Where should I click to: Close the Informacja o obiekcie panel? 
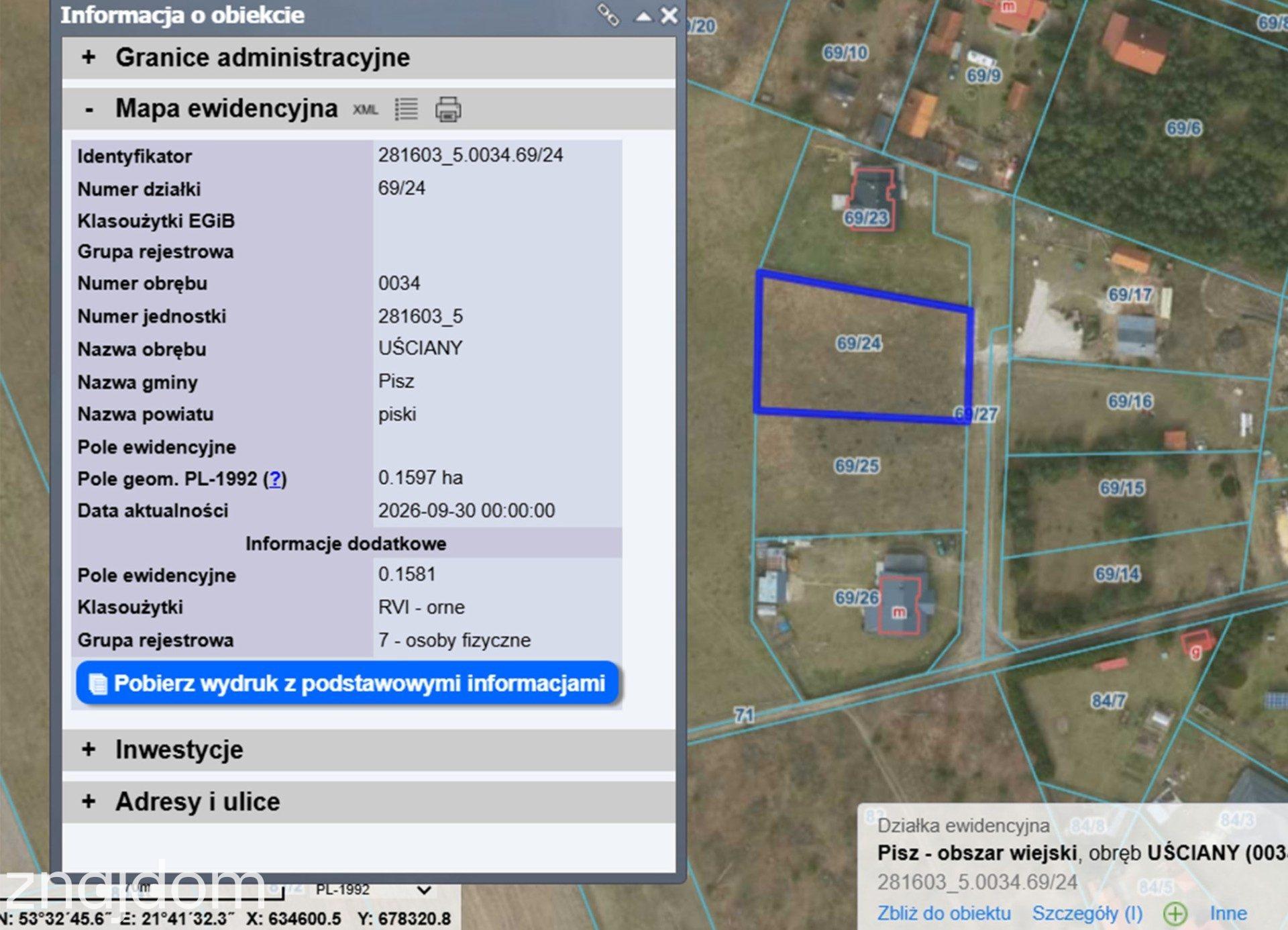[669, 15]
